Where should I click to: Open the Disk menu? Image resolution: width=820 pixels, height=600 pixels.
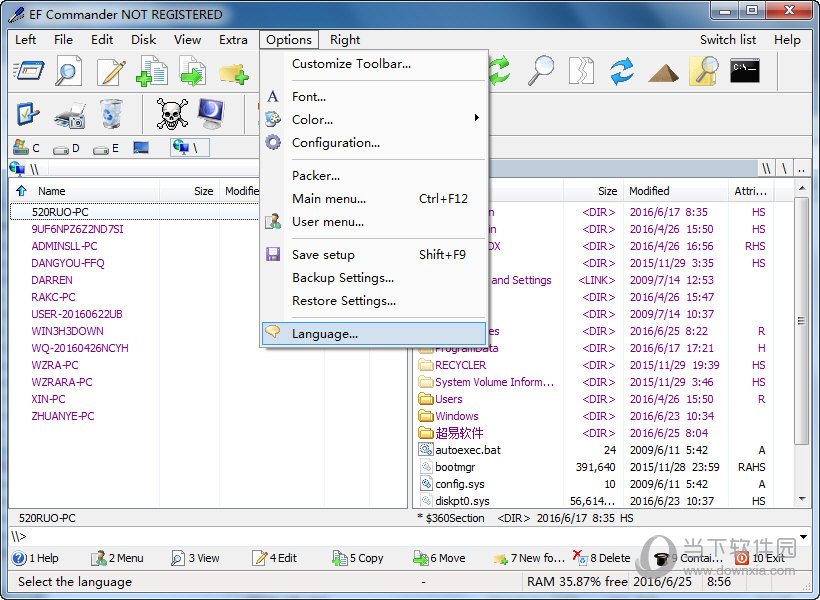tap(143, 40)
